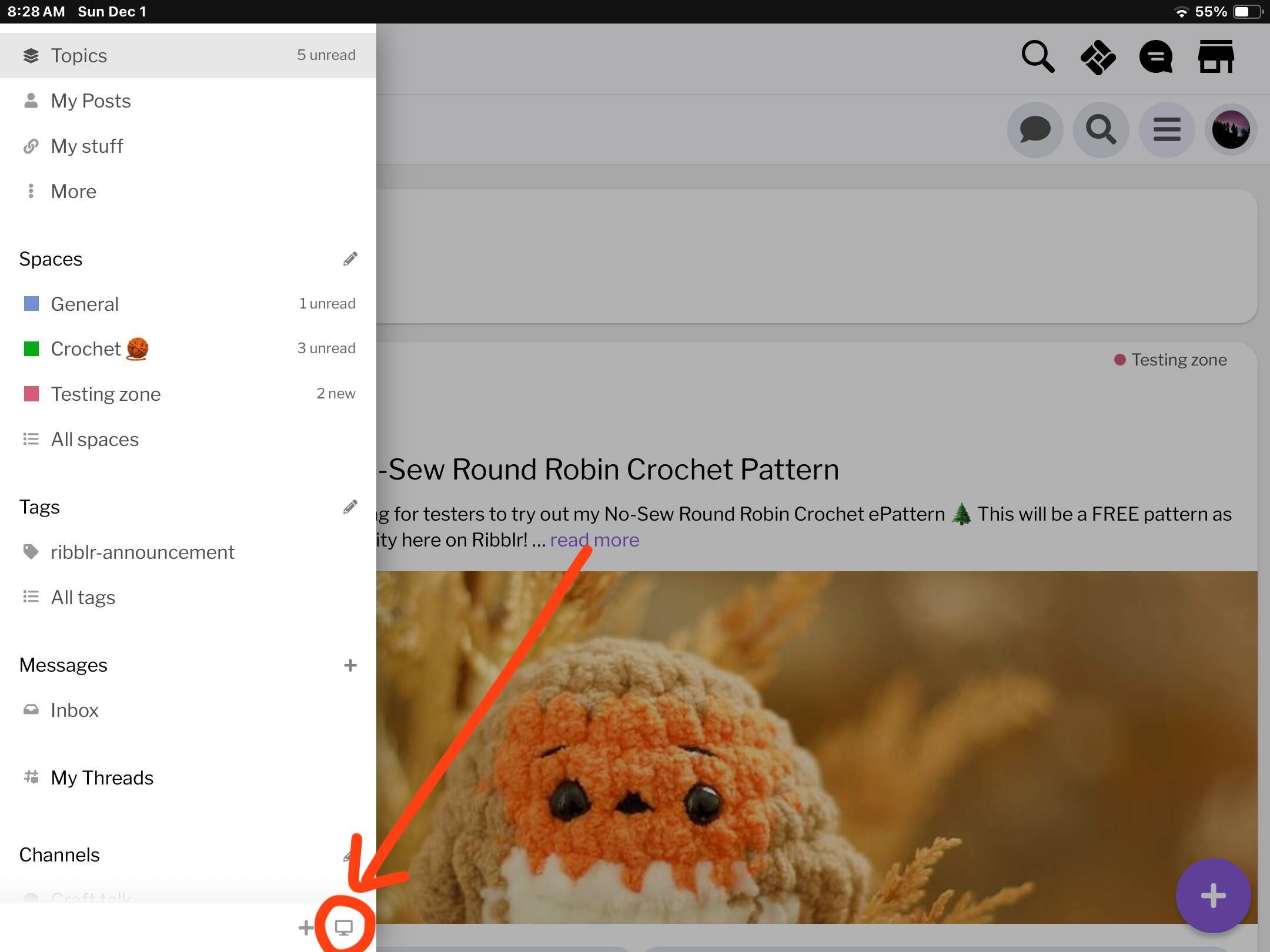Open the forum chat speech bubble button

1035,129
